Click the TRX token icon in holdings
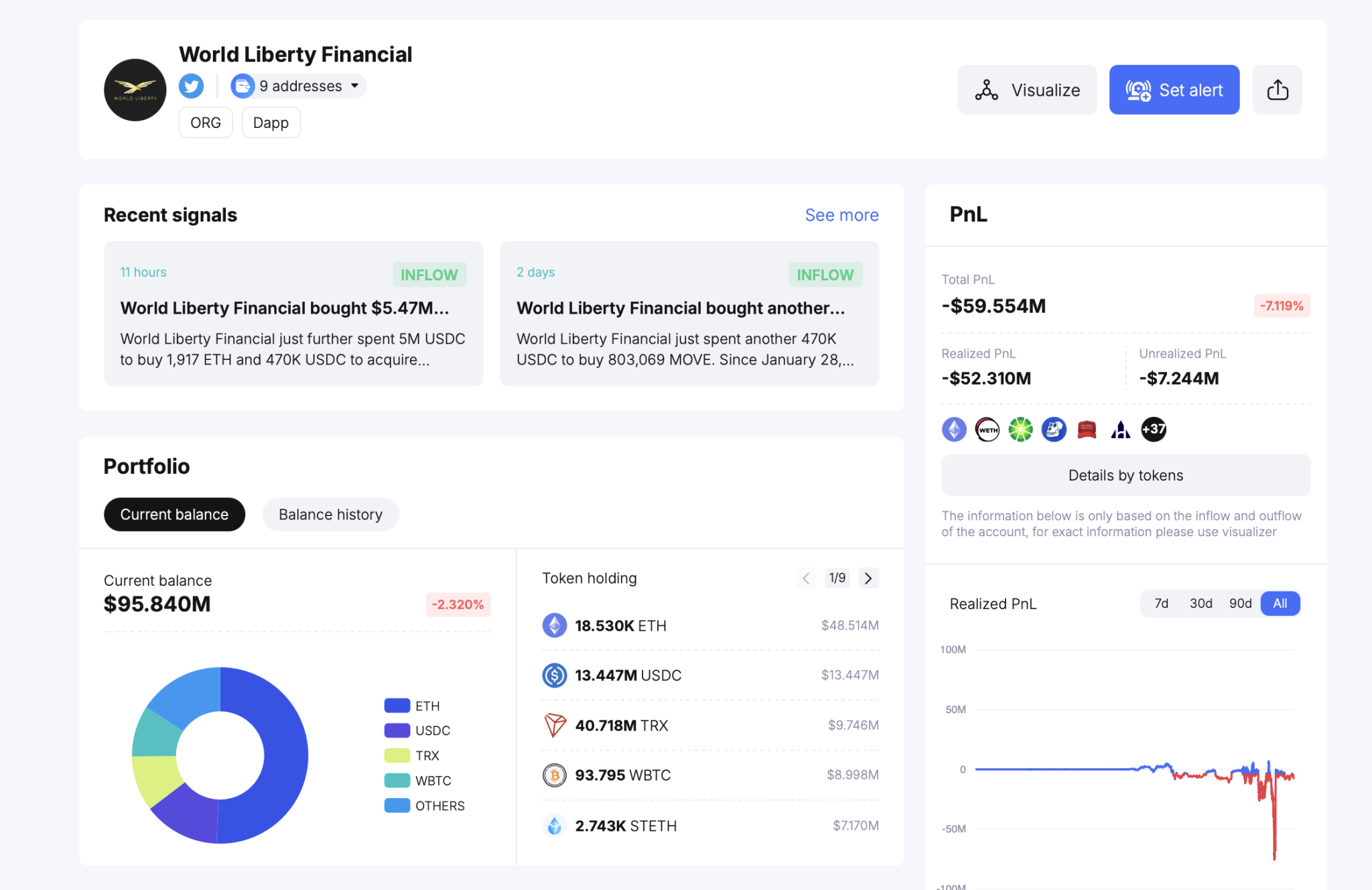This screenshot has width=1372, height=890. point(554,725)
